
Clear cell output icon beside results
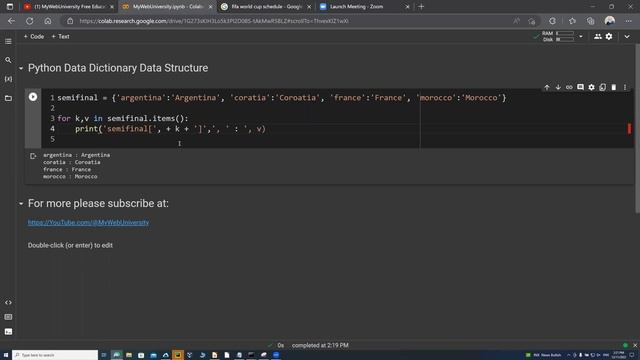(33, 156)
